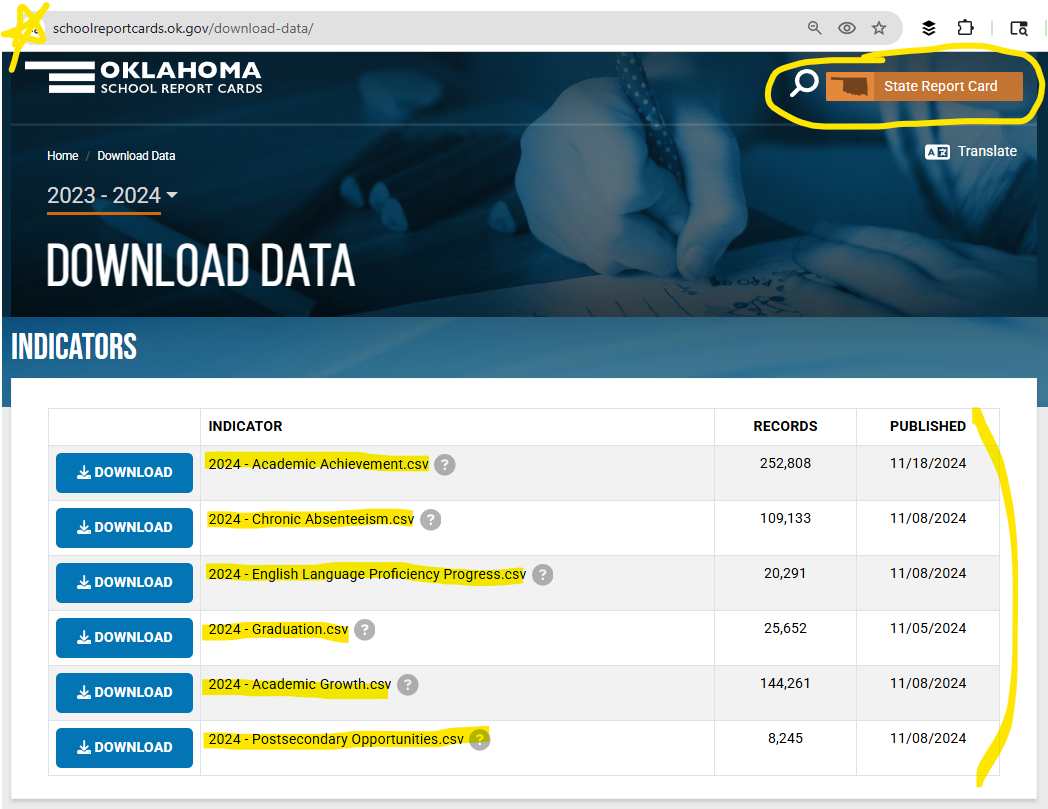Download the Academic Achievement csv file
The width and height of the screenshot is (1048, 809).
coord(124,473)
